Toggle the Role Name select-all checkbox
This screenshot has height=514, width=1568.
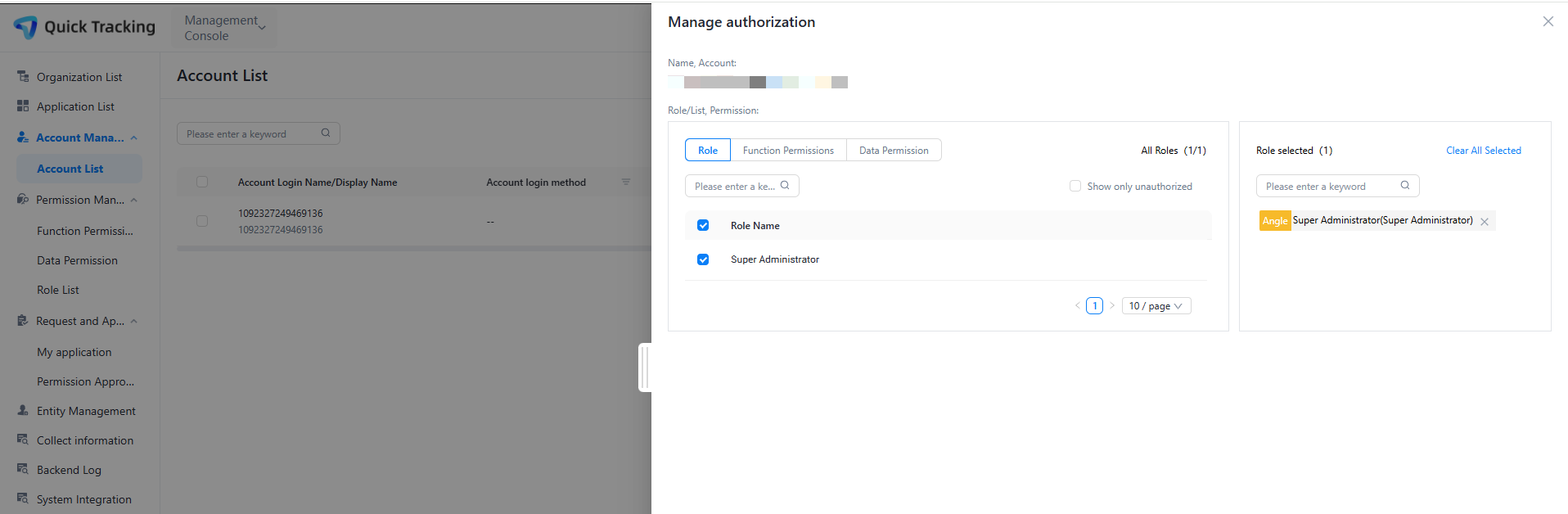[x=703, y=225]
